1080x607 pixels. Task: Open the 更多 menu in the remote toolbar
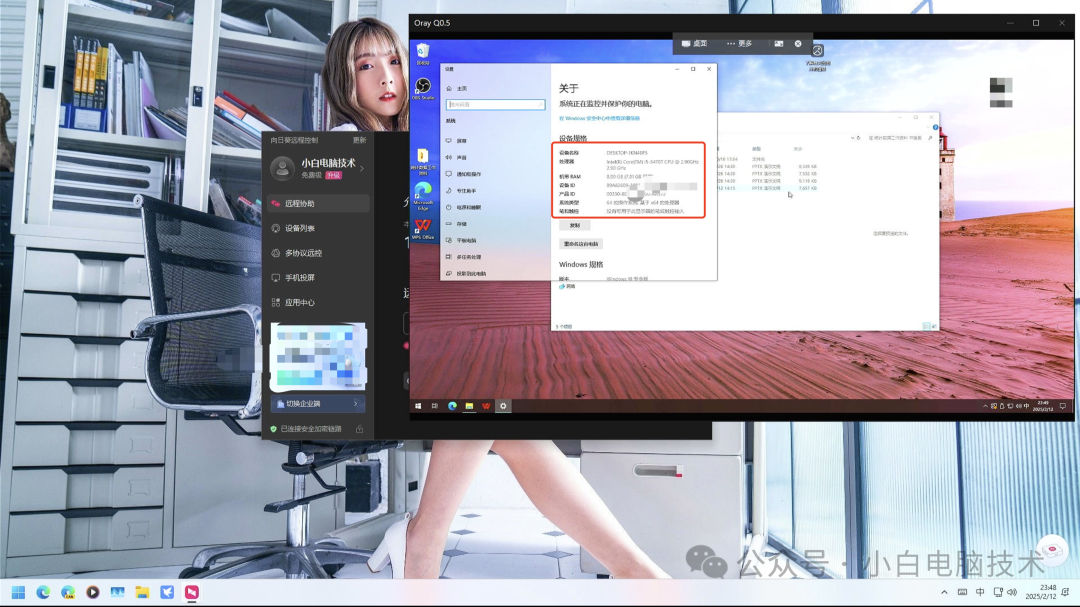tap(739, 44)
